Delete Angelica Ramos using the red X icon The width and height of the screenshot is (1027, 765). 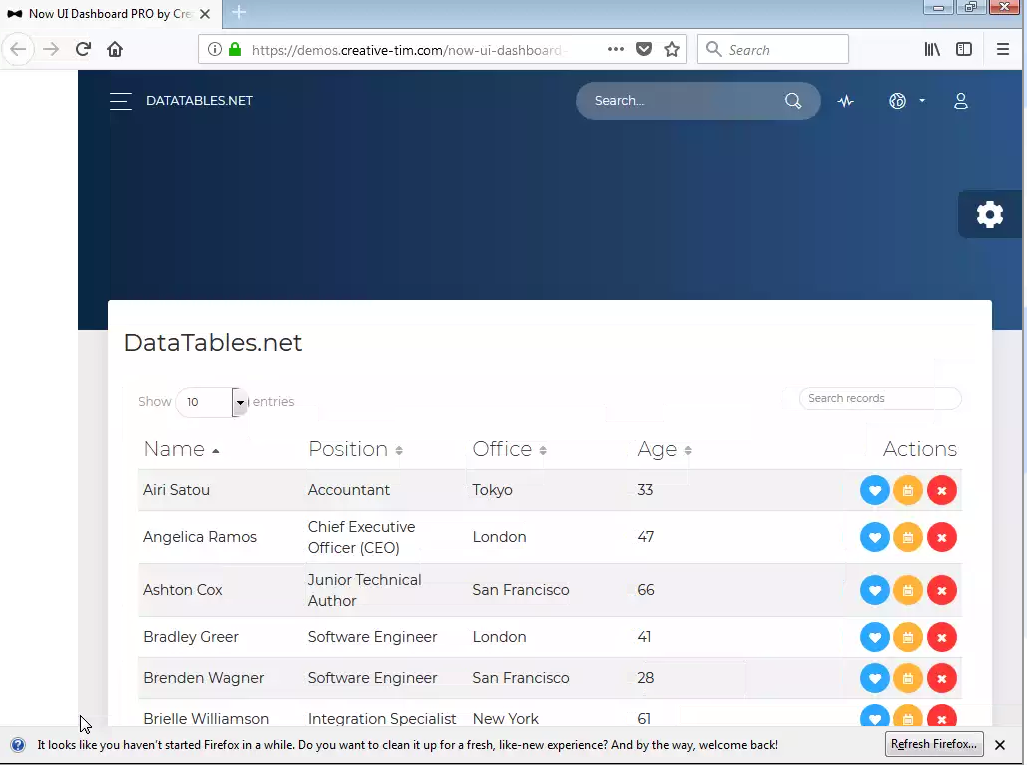pos(941,537)
